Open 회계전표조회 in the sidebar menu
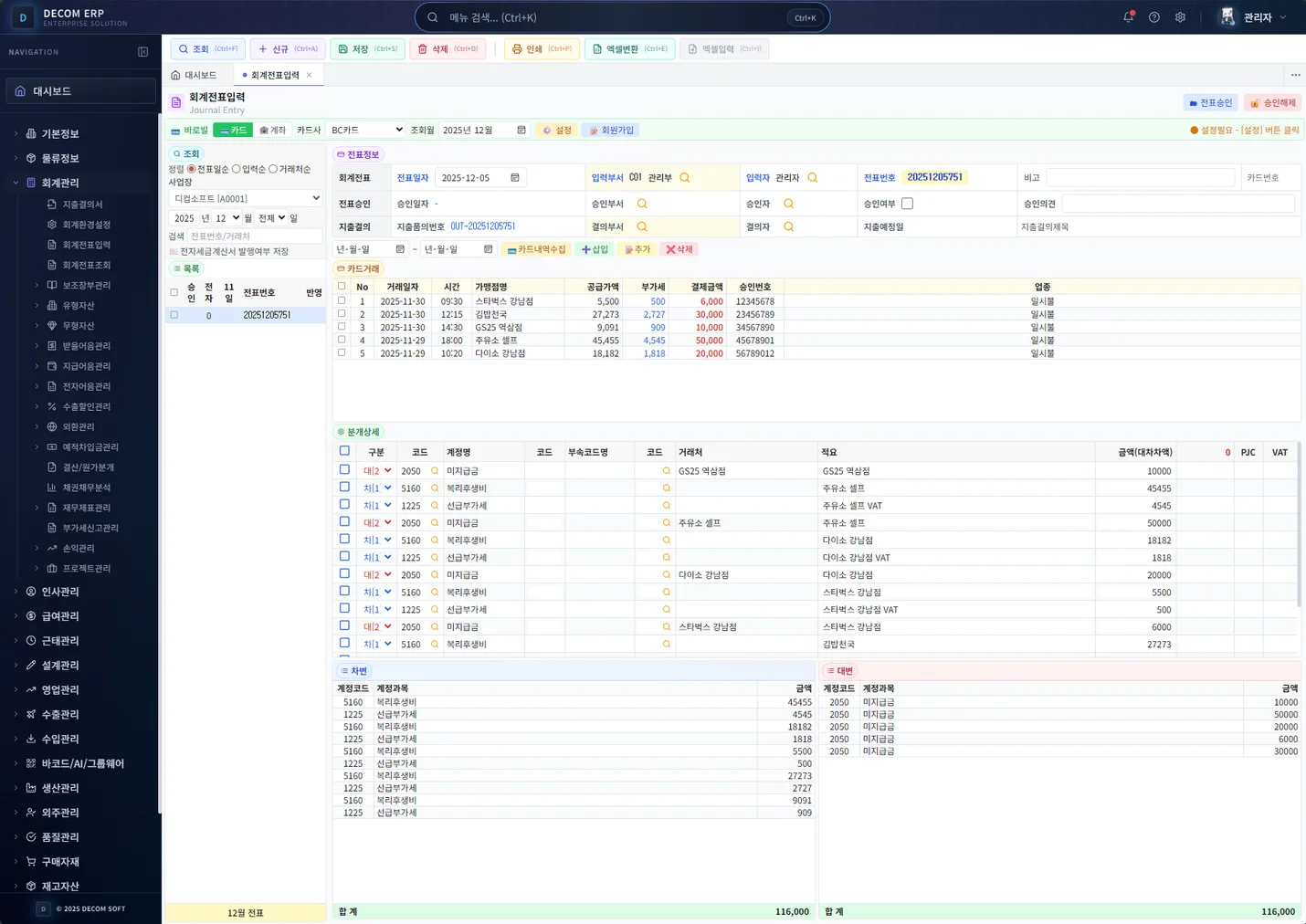 87,265
